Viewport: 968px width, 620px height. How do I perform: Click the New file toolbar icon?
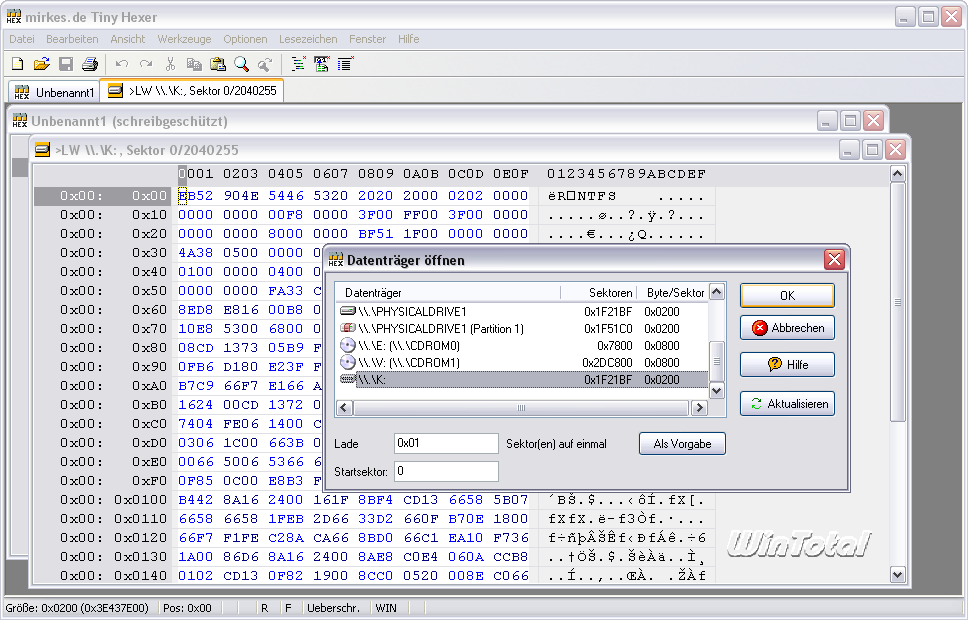(17, 64)
